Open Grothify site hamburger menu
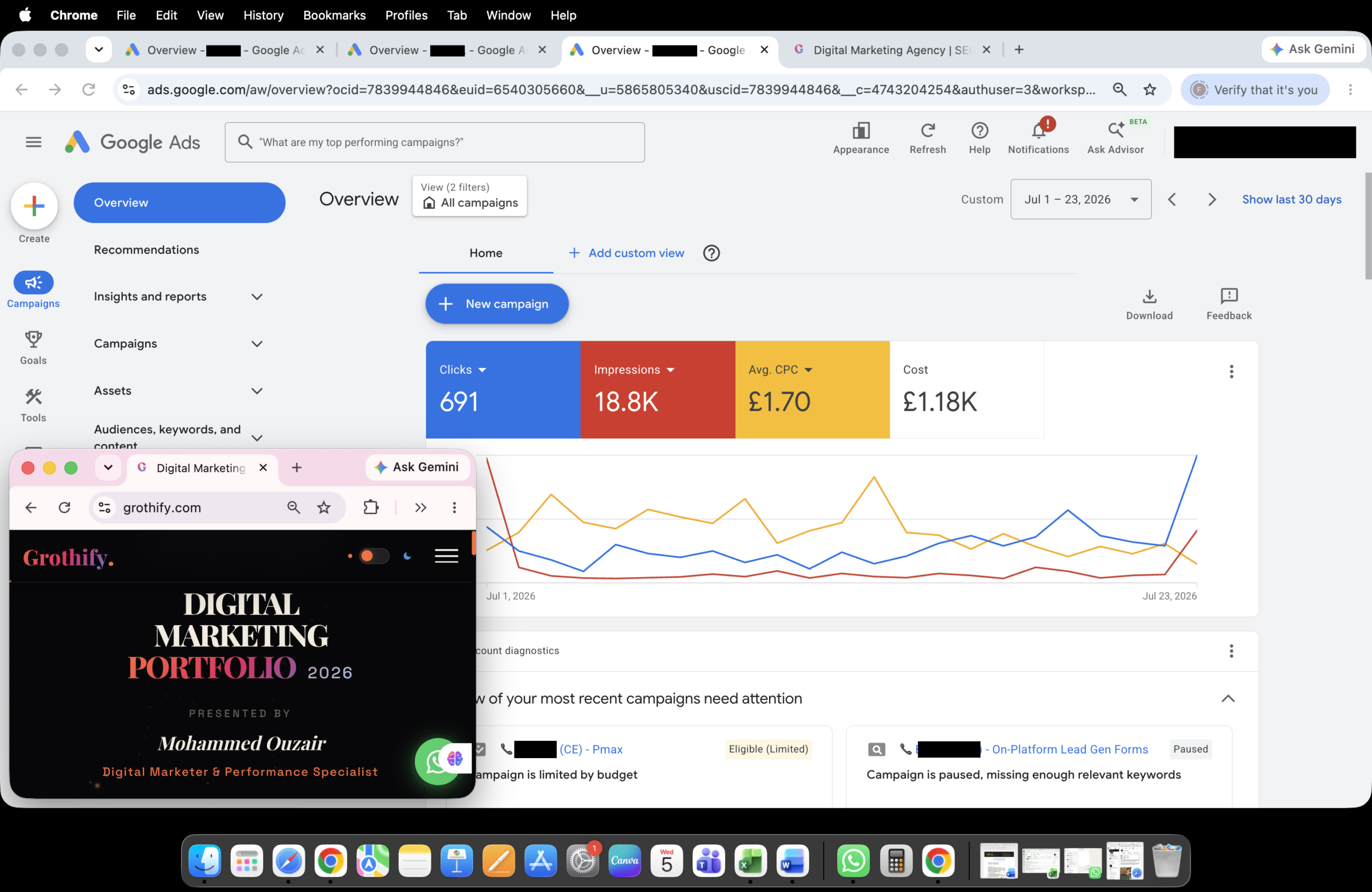This screenshot has width=1372, height=892. click(446, 556)
